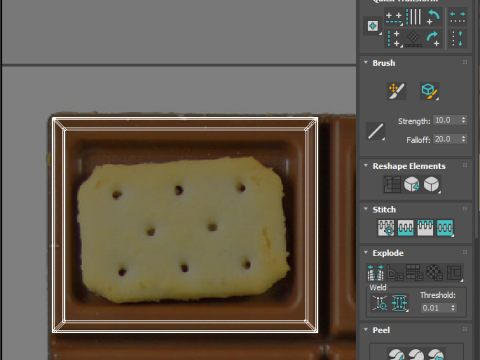Click the Weld Threshold value field

435,308
